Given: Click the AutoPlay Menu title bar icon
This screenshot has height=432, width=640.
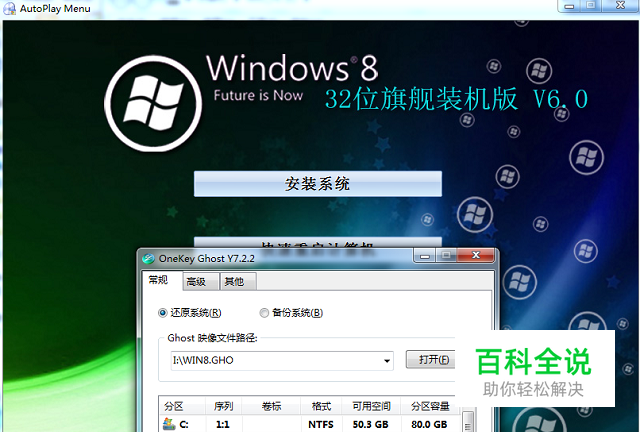Looking at the screenshot, I should click(9, 9).
